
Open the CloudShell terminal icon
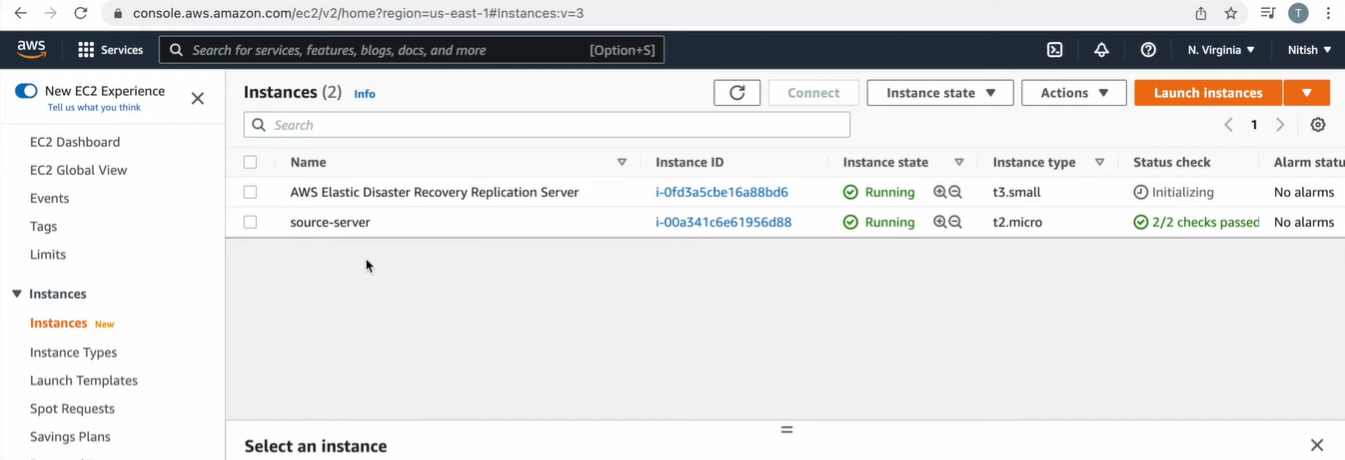pyautogui.click(x=1054, y=50)
